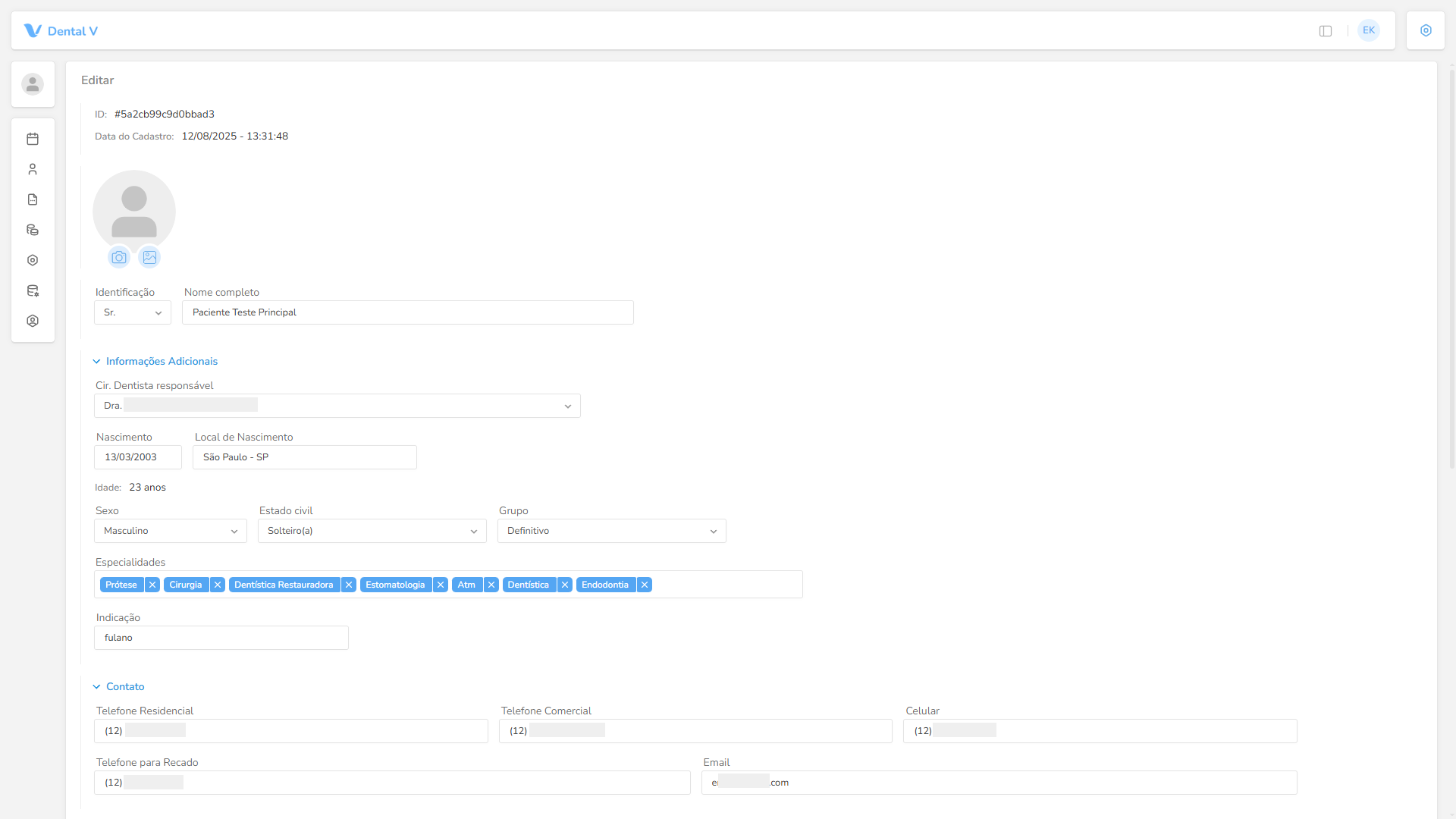
Task: Remove the Endodontia specialty tag
Action: pos(645,585)
